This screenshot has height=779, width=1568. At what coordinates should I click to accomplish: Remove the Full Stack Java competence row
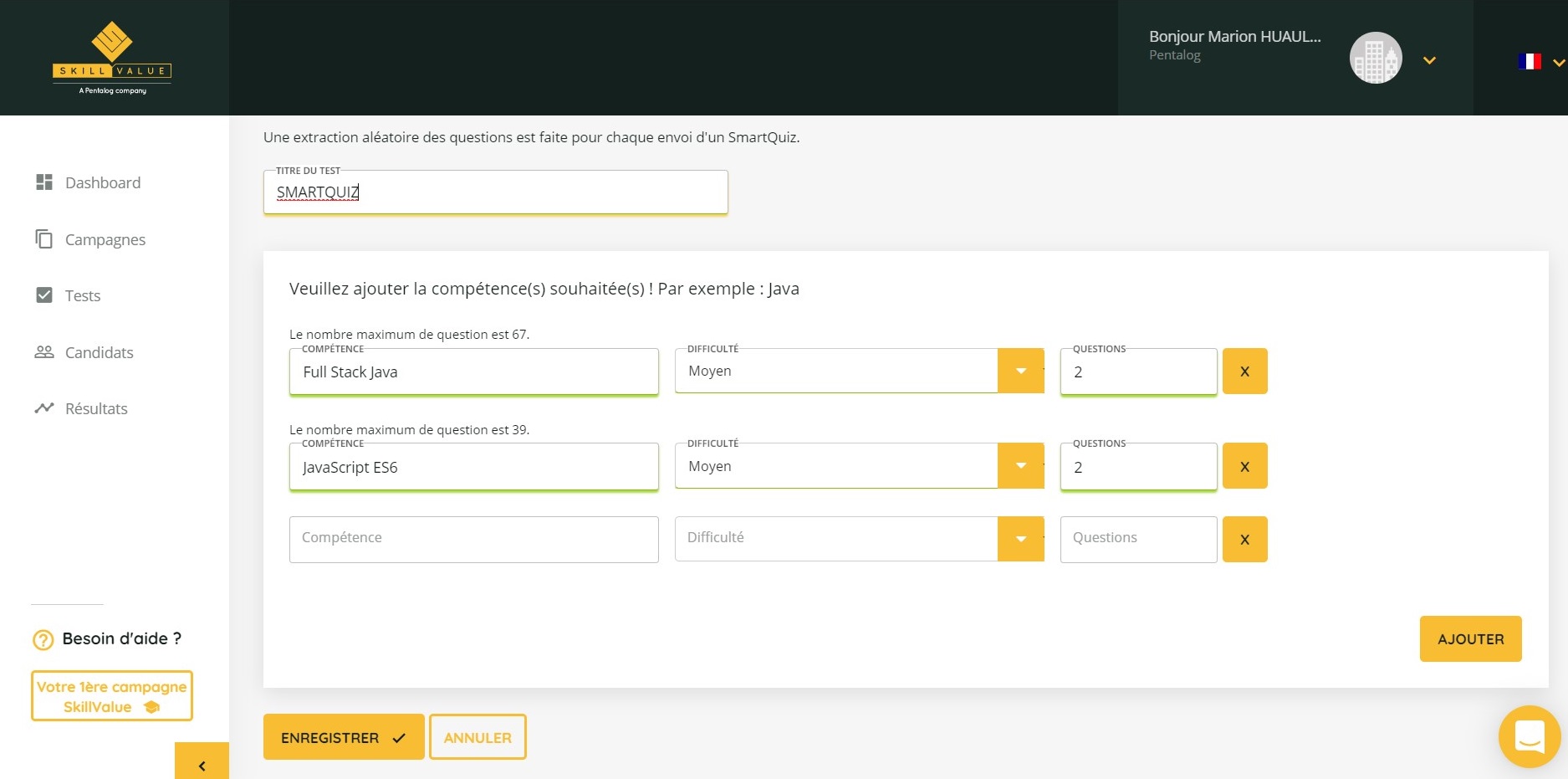(1244, 372)
